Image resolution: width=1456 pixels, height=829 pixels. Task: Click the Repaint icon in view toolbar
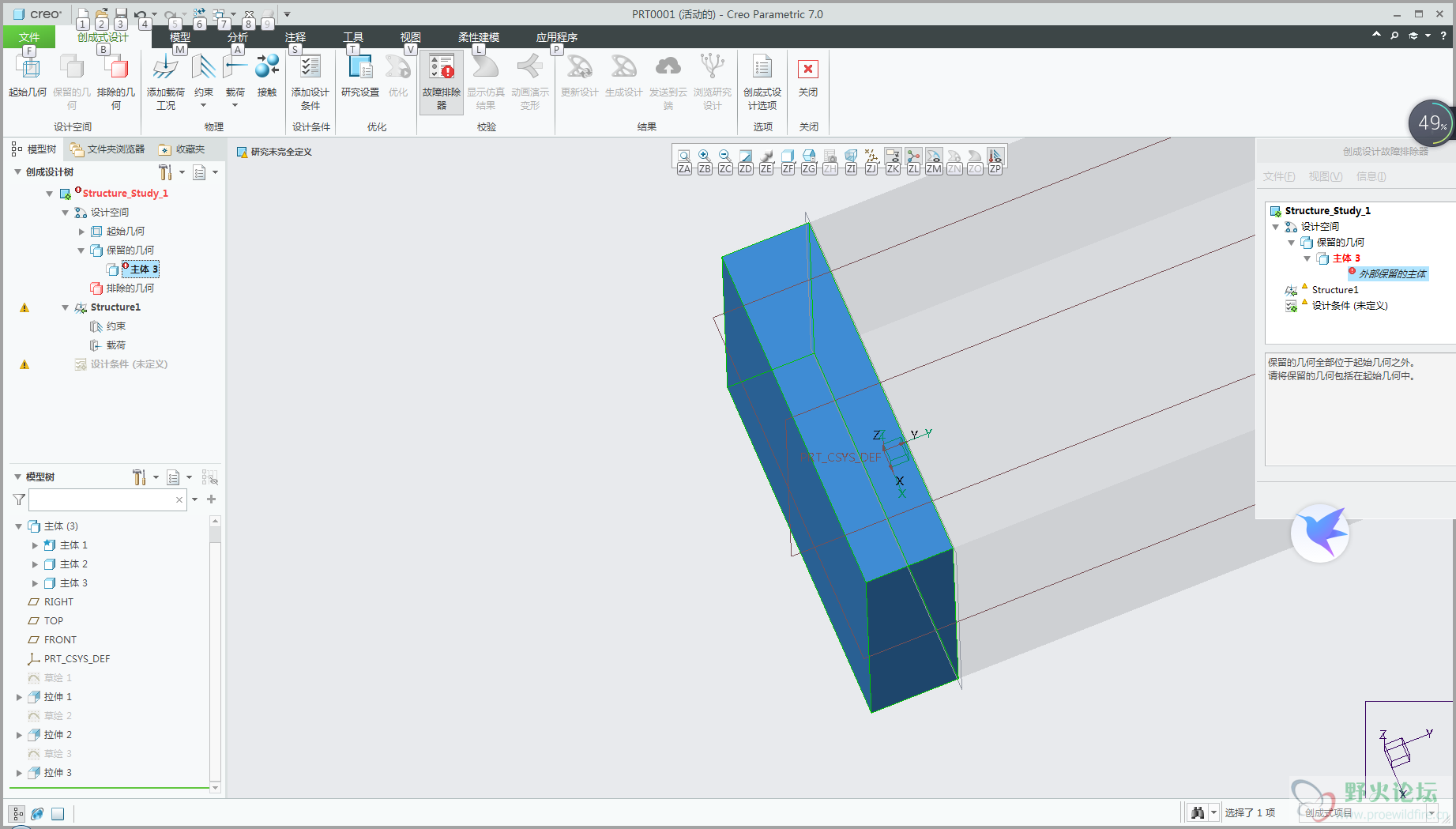tap(746, 156)
